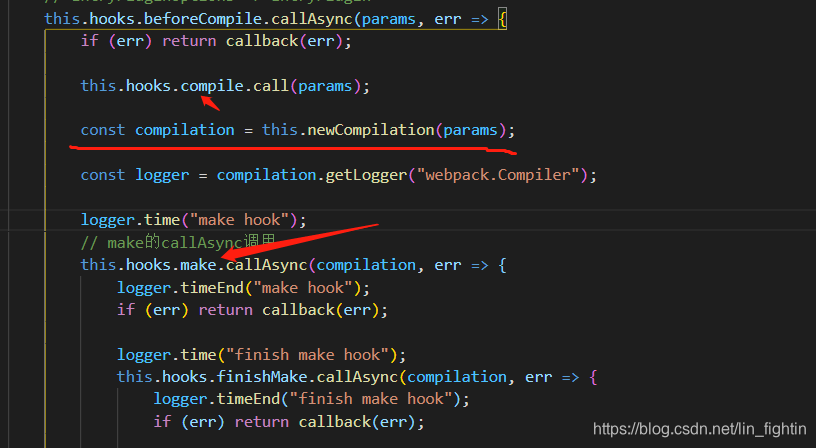Click the comment '// make的callAsync调用'
The width and height of the screenshot is (816, 448).
[x=178, y=242]
